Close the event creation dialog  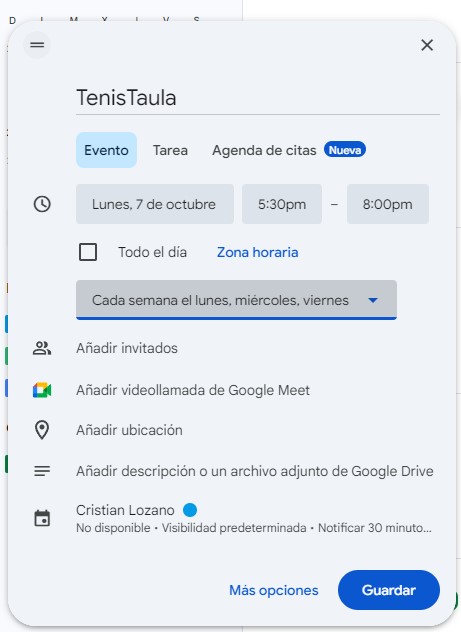[x=427, y=45]
